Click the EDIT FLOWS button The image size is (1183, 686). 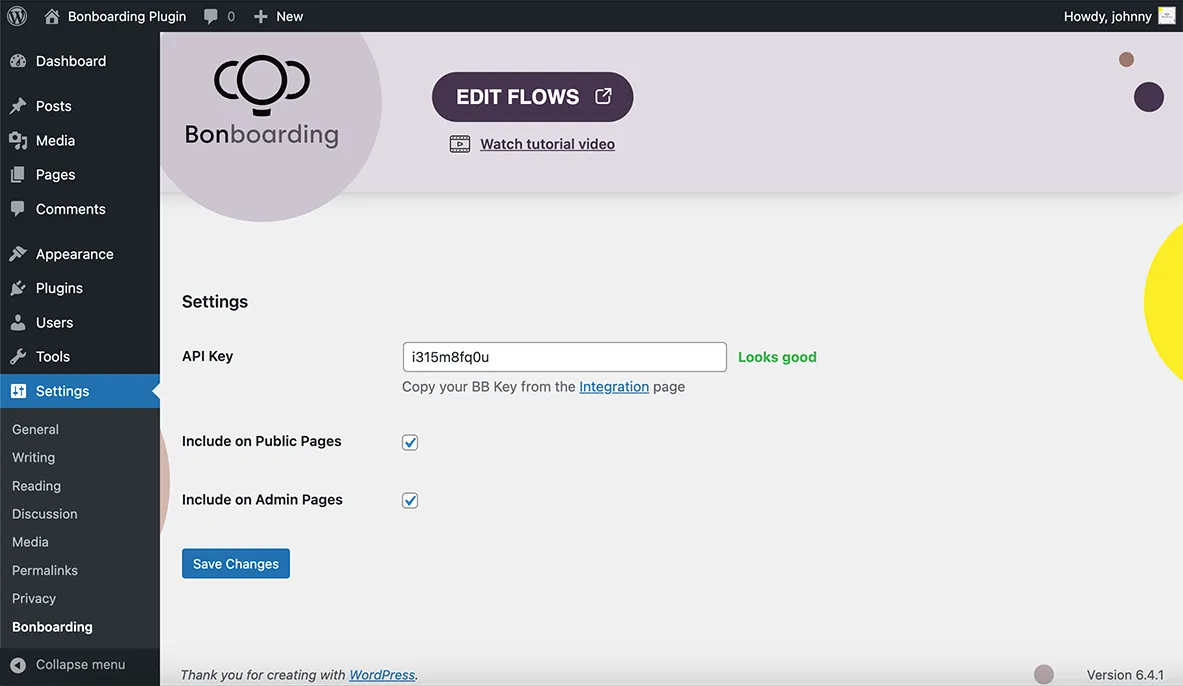(532, 96)
